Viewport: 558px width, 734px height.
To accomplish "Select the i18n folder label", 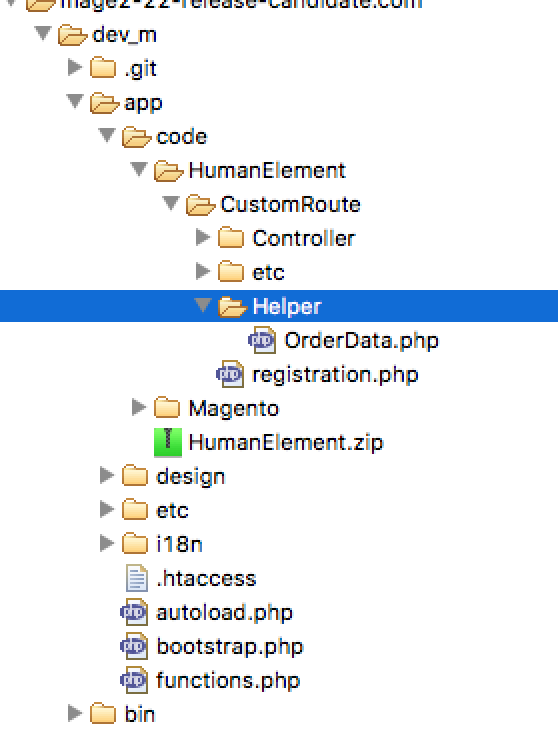I will pyautogui.click(x=179, y=544).
